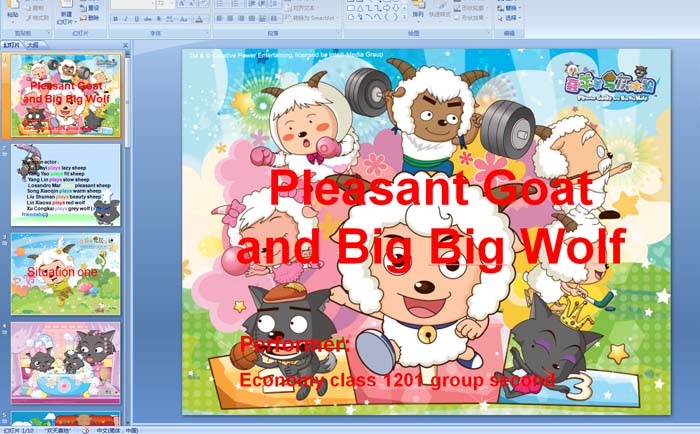This screenshot has width=700, height=434.
Task: Click the Font Color button
Action: (x=199, y=19)
